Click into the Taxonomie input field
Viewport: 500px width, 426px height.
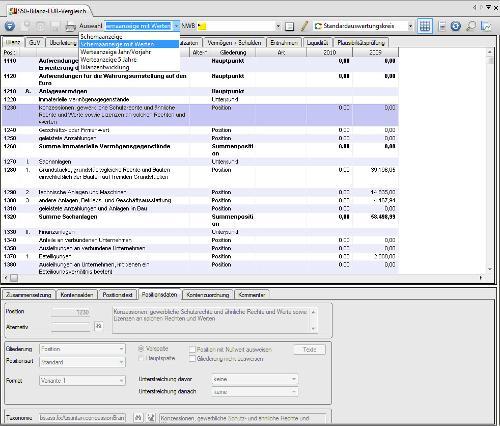click(82, 418)
